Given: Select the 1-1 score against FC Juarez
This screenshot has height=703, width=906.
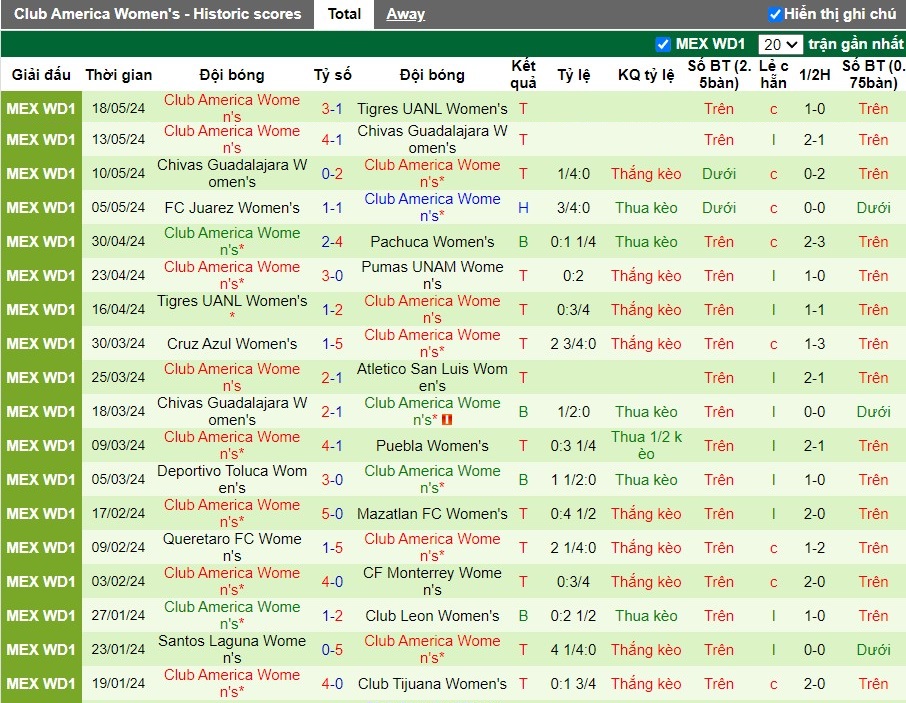Looking at the screenshot, I should click(332, 207).
